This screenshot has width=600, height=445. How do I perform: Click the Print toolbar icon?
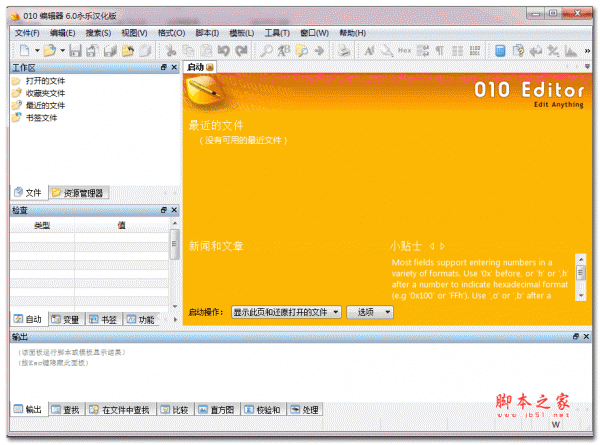point(344,51)
